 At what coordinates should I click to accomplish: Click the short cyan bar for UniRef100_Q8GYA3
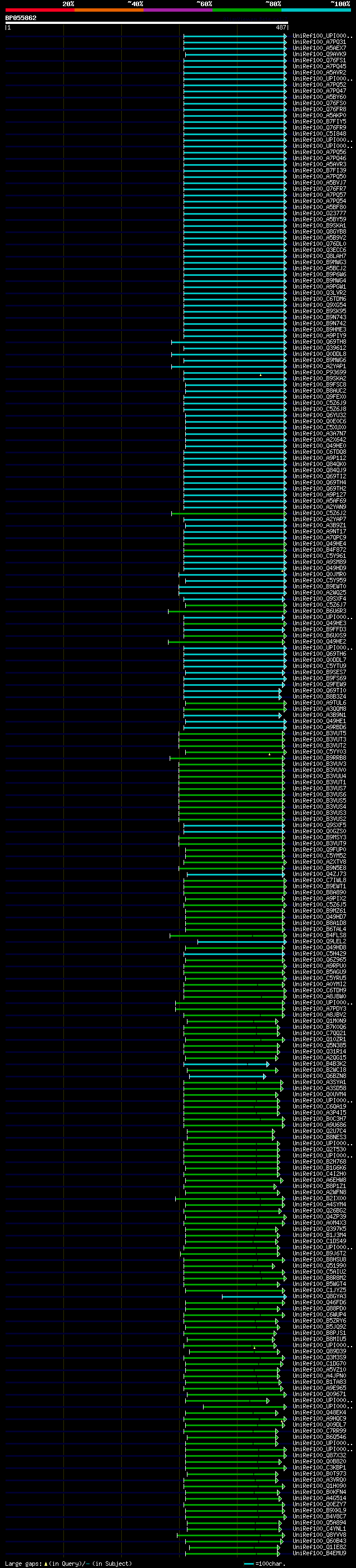coord(254,1297)
